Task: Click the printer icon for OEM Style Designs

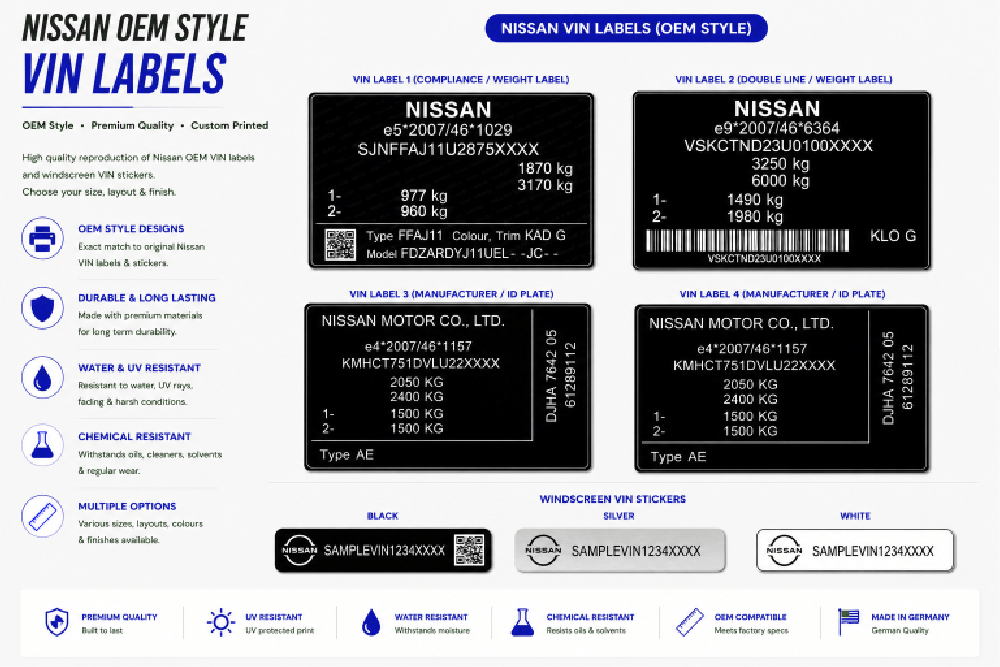Action: pyautogui.click(x=42, y=238)
